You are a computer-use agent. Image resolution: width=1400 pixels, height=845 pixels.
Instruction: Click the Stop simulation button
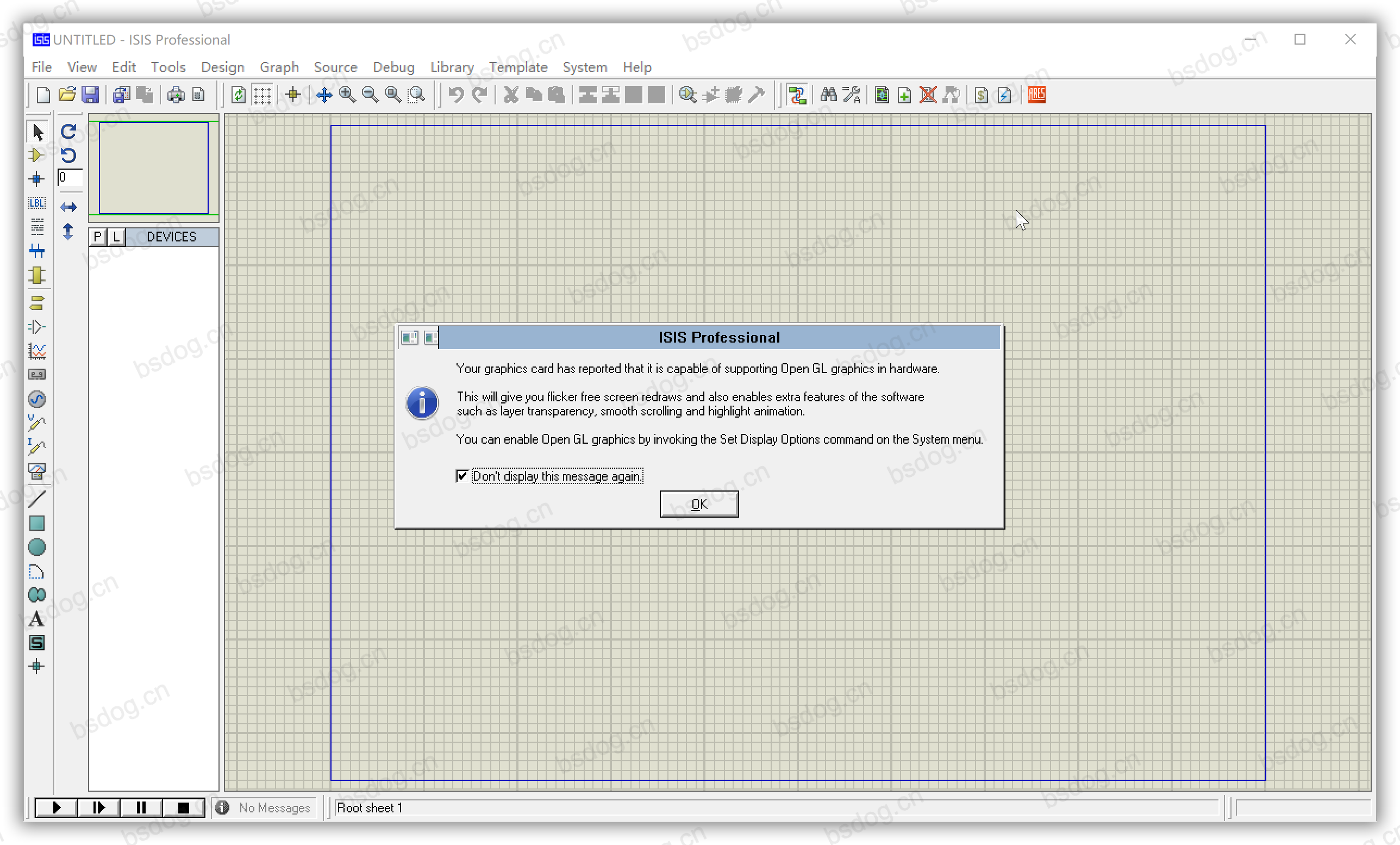point(184,807)
